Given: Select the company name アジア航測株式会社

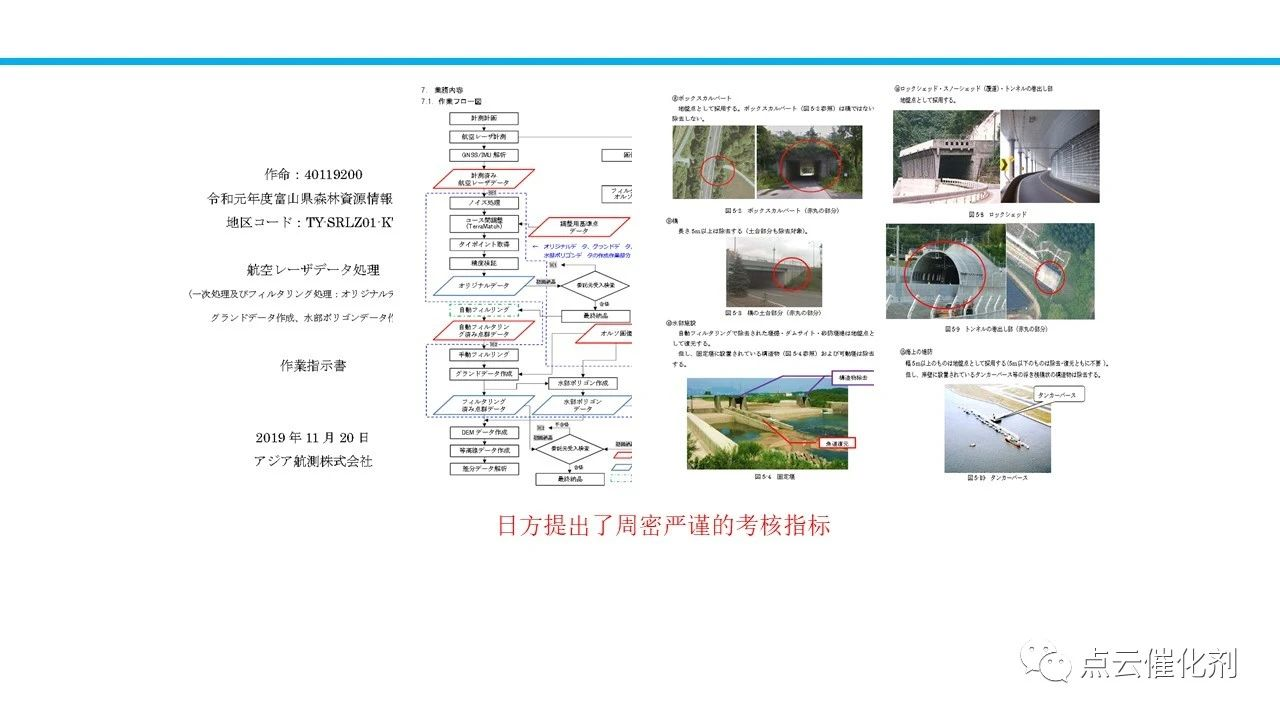Looking at the screenshot, I should 313,461.
